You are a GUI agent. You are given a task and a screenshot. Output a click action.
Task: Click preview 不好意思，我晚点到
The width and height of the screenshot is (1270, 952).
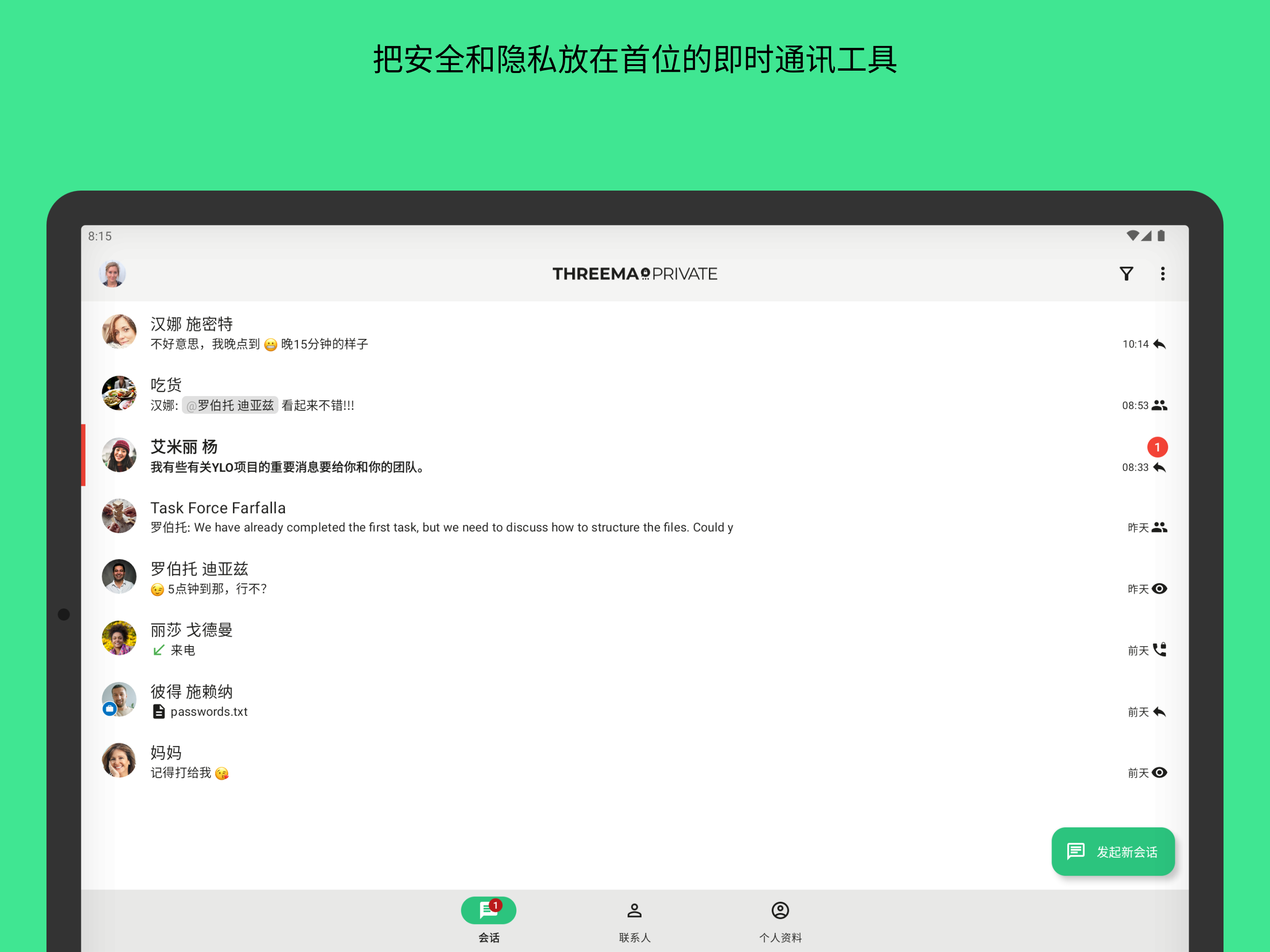click(x=259, y=344)
